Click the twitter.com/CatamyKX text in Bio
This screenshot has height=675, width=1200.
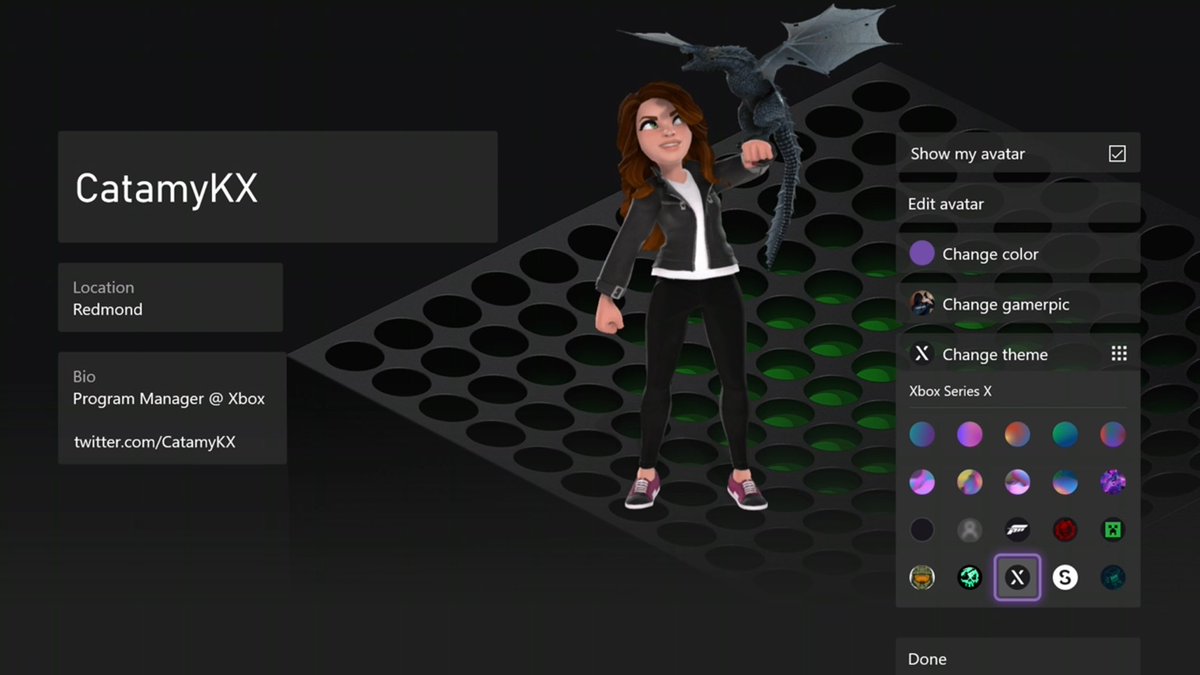[155, 441]
